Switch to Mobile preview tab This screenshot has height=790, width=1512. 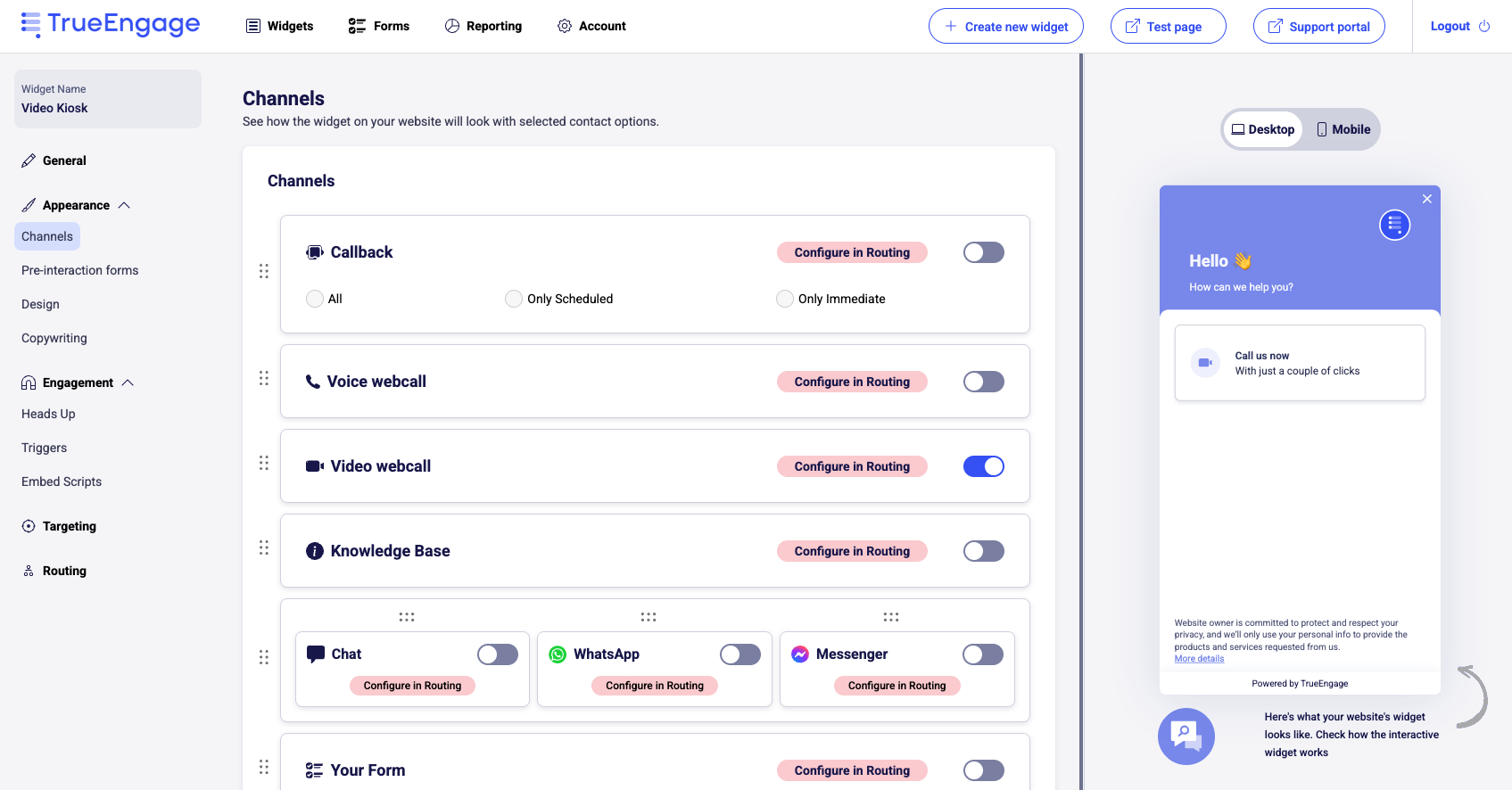[1343, 129]
